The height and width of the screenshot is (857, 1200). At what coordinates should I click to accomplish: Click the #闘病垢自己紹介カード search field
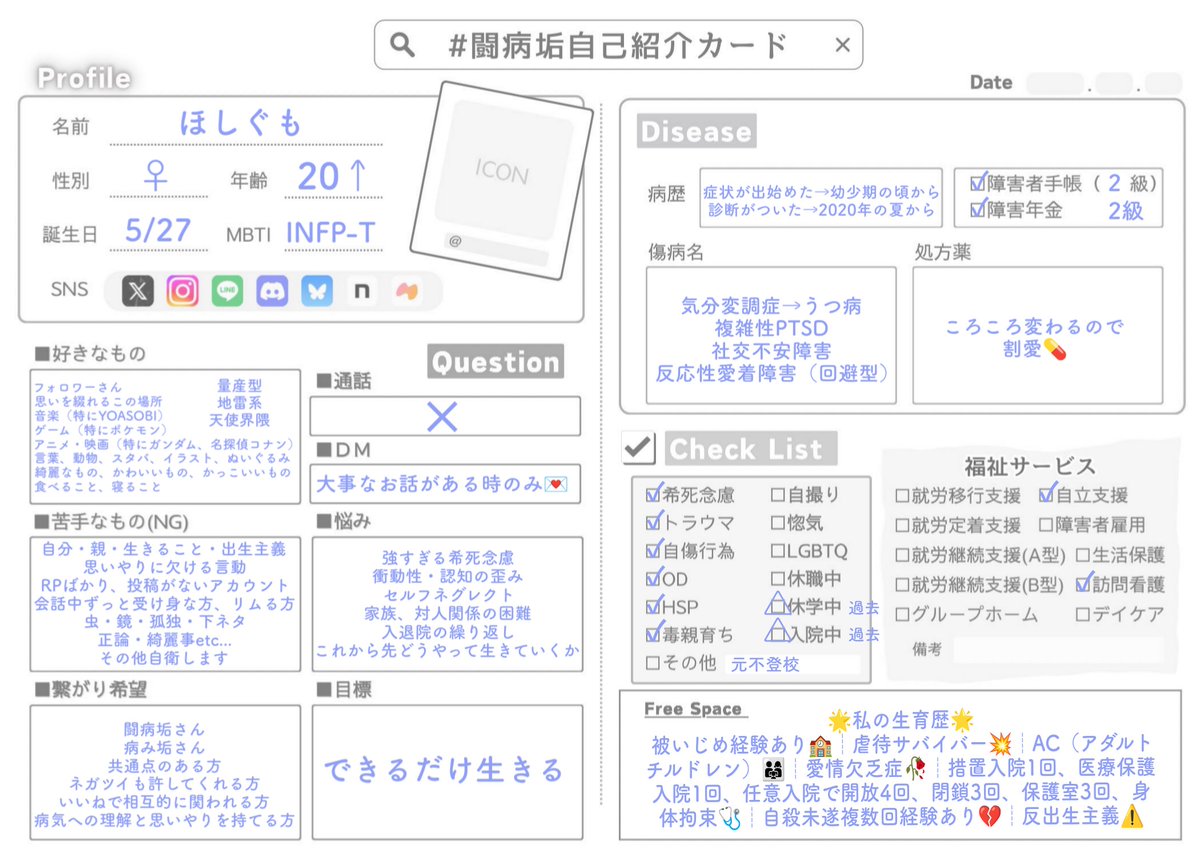tap(618, 45)
